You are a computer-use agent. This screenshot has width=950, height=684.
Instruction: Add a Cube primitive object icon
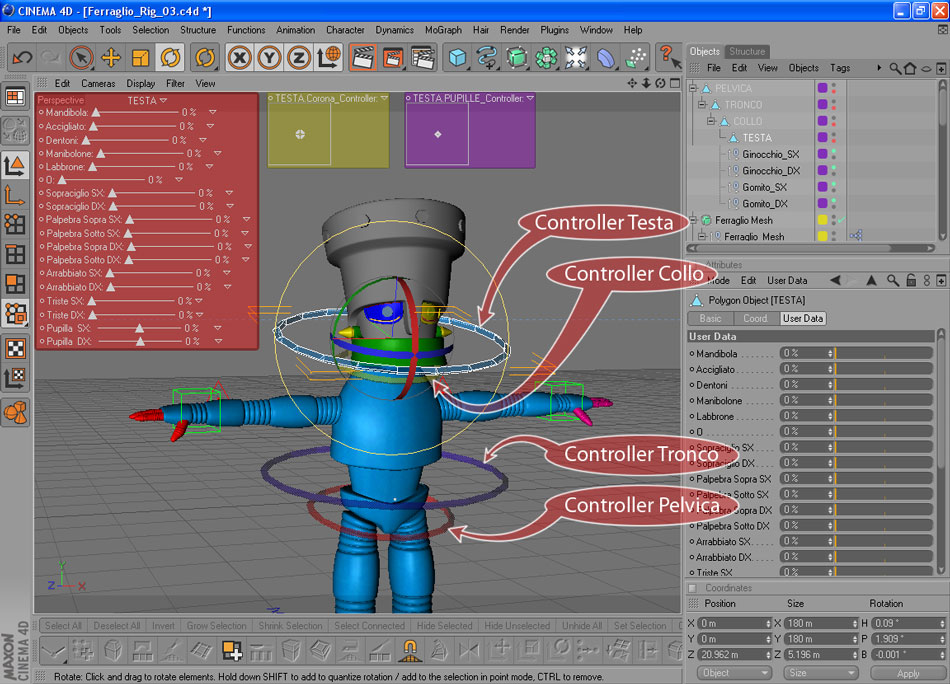[457, 58]
